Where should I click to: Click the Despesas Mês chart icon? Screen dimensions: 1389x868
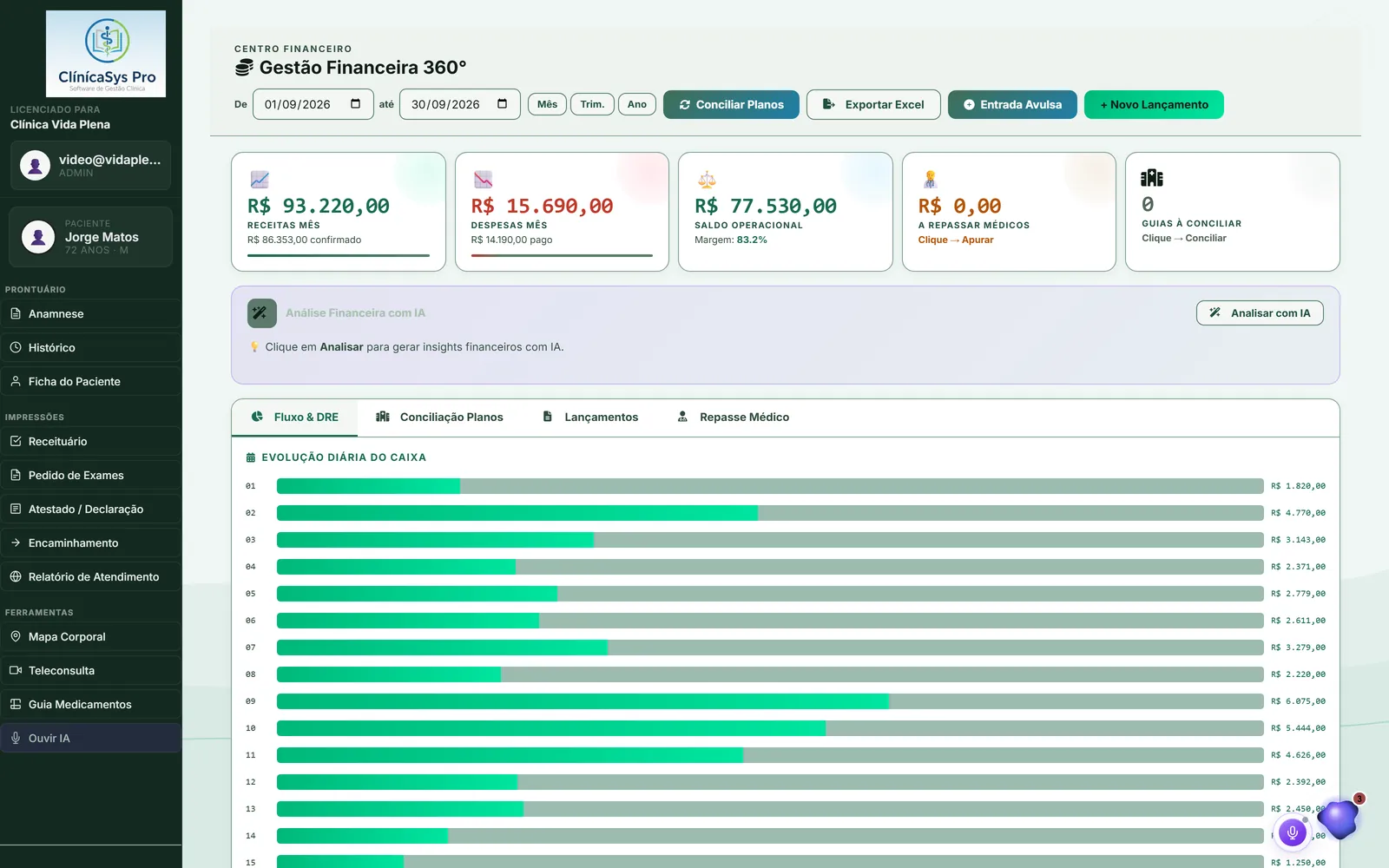pyautogui.click(x=484, y=180)
